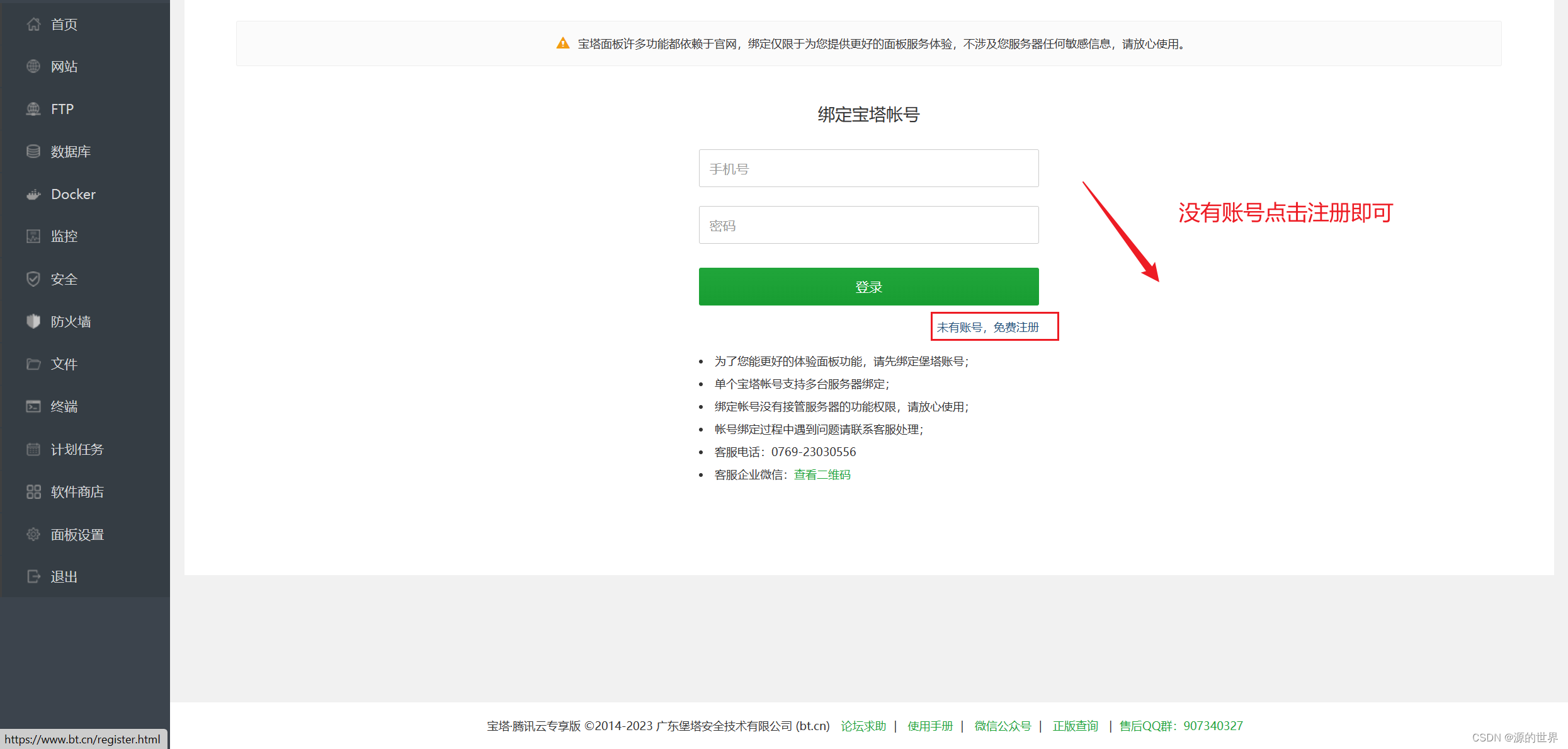Image resolution: width=1568 pixels, height=749 pixels.
Task: Click the orange warning triangle icon
Action: click(563, 43)
